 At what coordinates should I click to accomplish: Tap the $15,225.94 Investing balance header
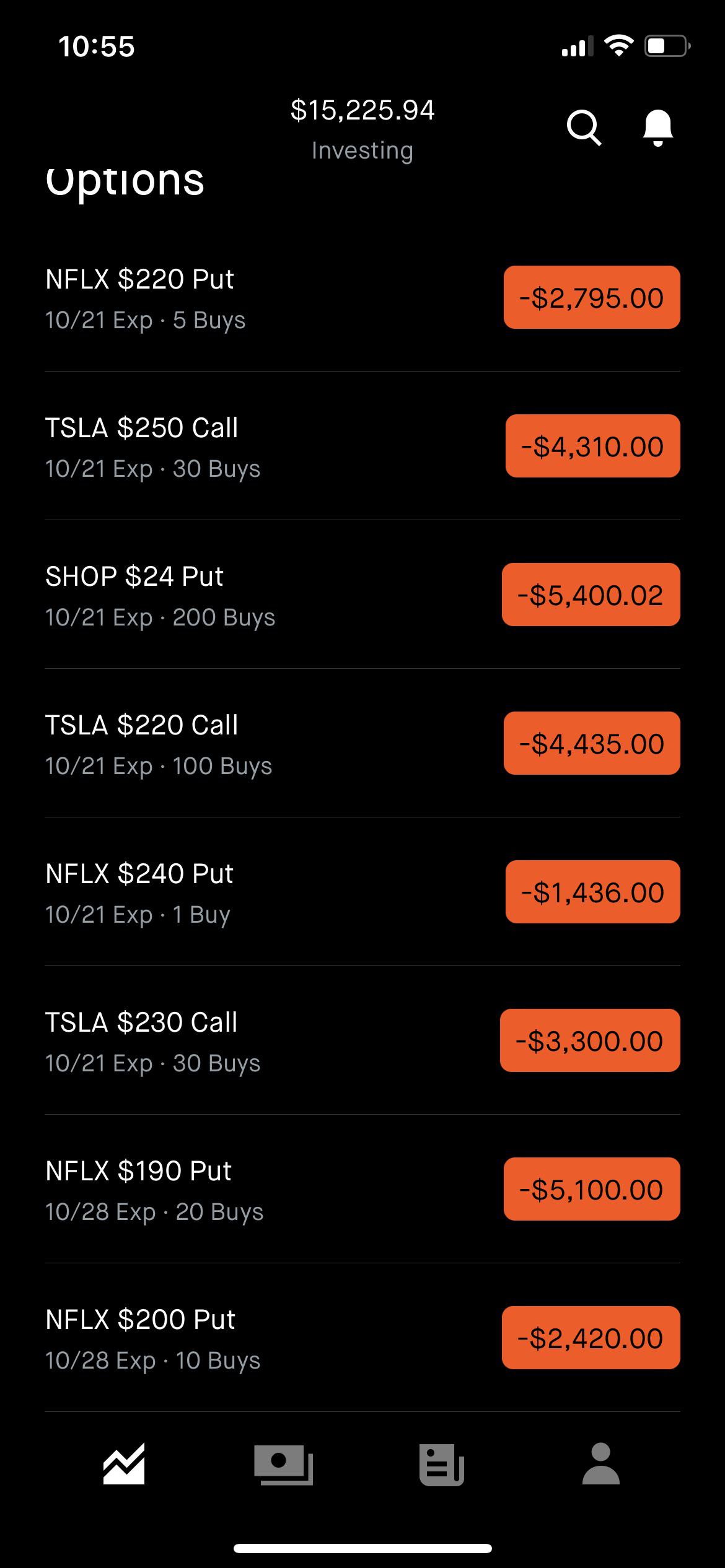tap(362, 129)
